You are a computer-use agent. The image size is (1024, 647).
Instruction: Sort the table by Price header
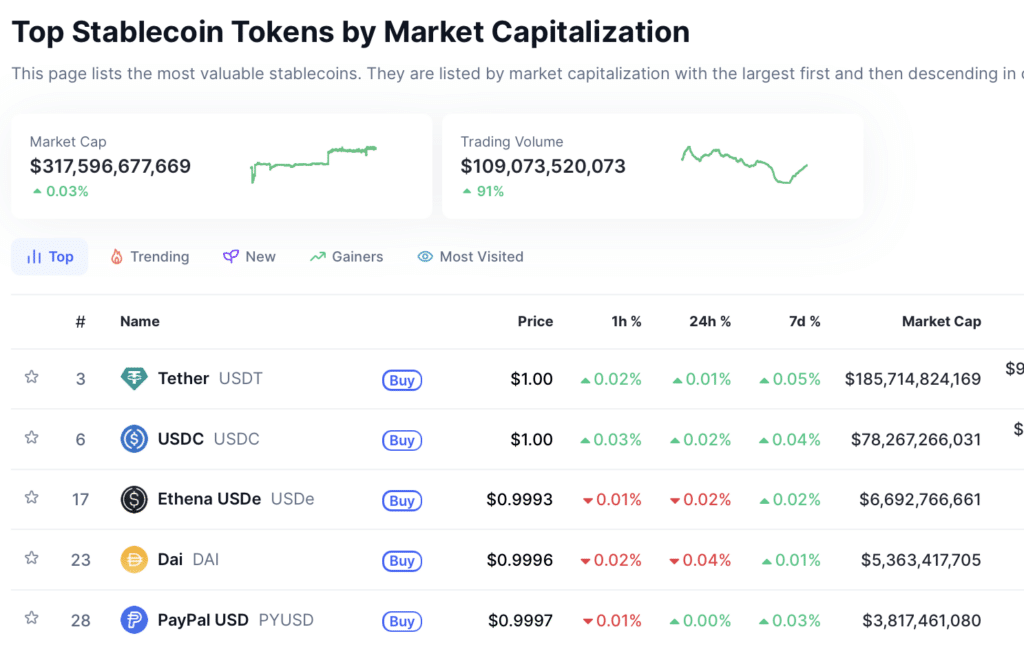point(535,321)
